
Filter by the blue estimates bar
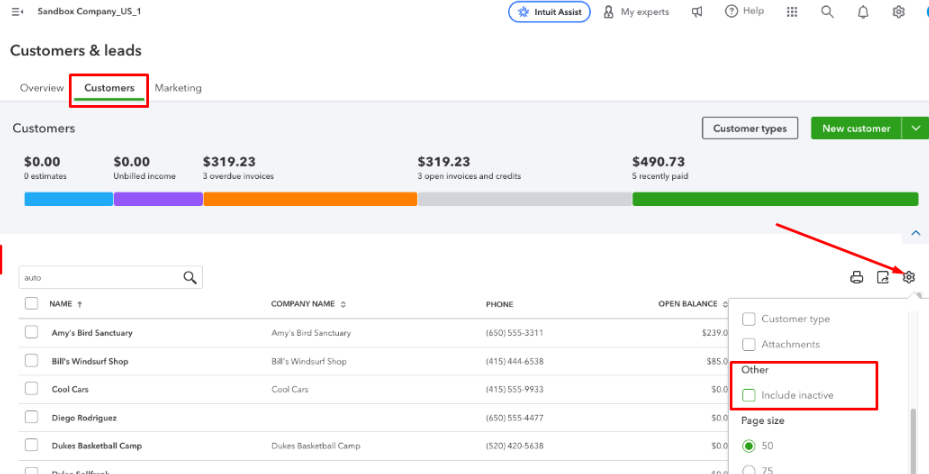[69, 199]
